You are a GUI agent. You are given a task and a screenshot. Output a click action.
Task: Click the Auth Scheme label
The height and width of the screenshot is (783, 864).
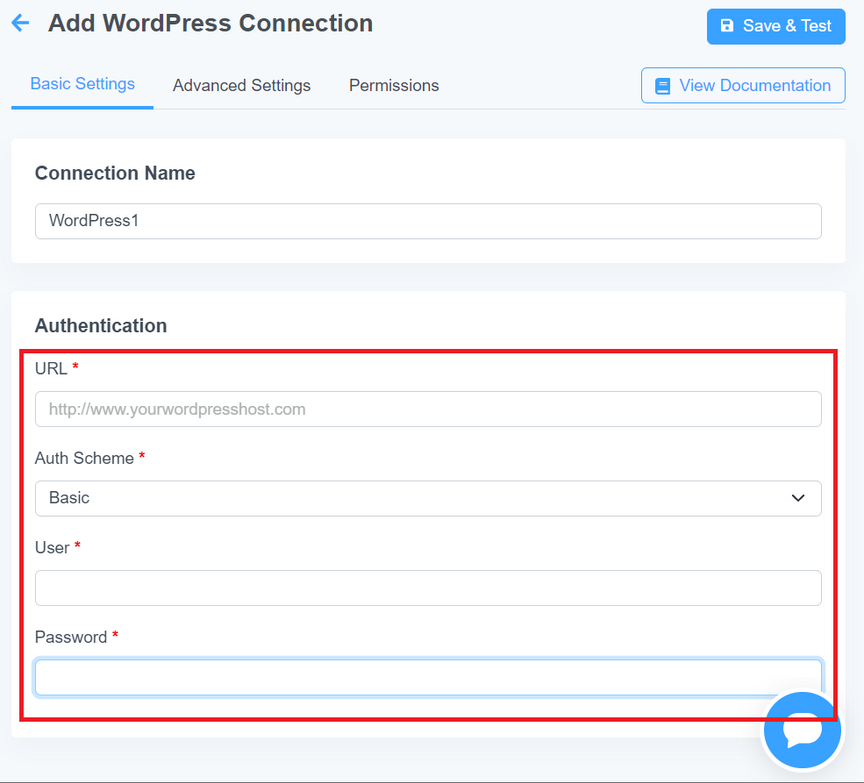[x=84, y=458]
